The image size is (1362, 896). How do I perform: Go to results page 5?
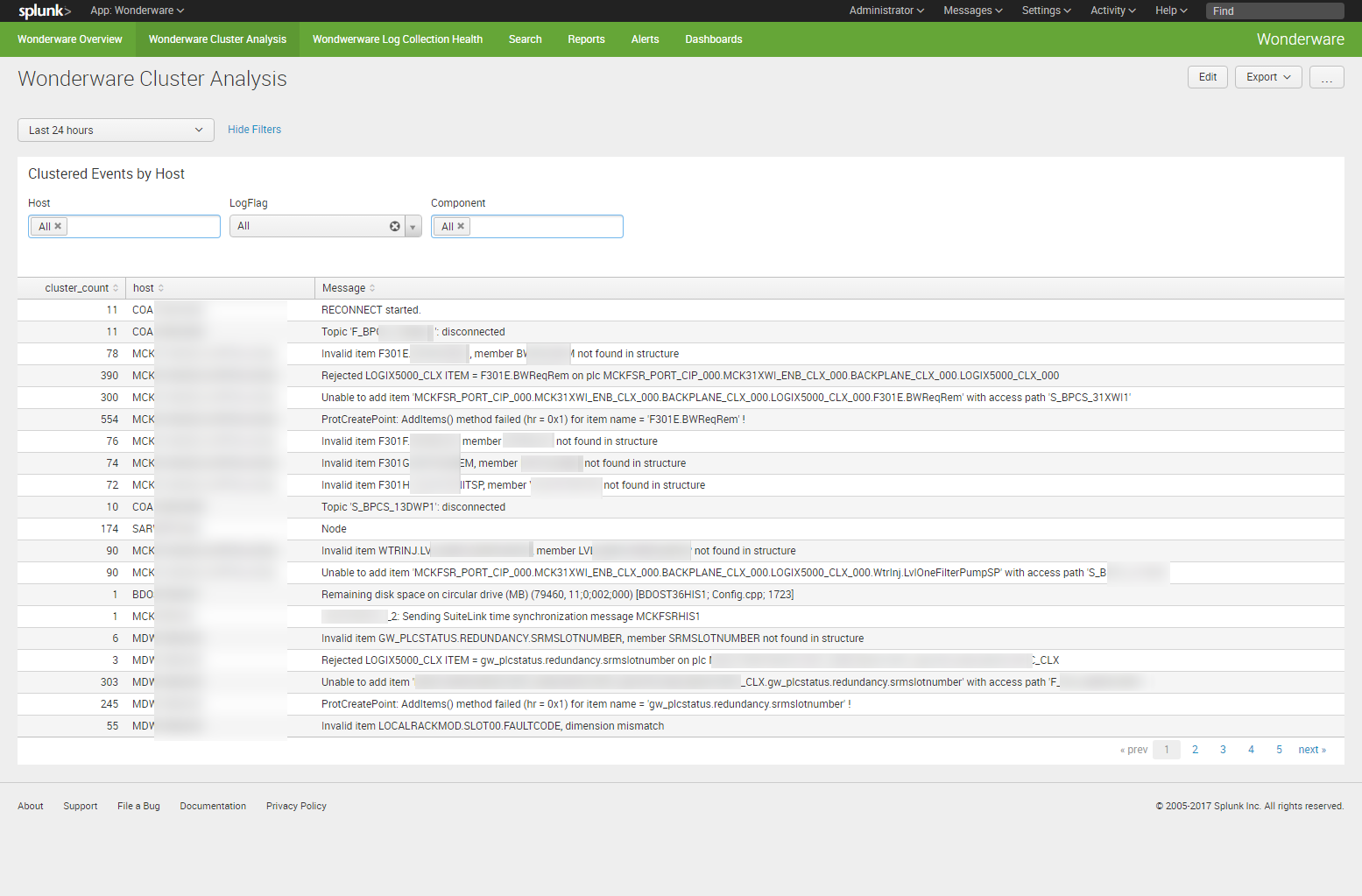pos(1279,750)
